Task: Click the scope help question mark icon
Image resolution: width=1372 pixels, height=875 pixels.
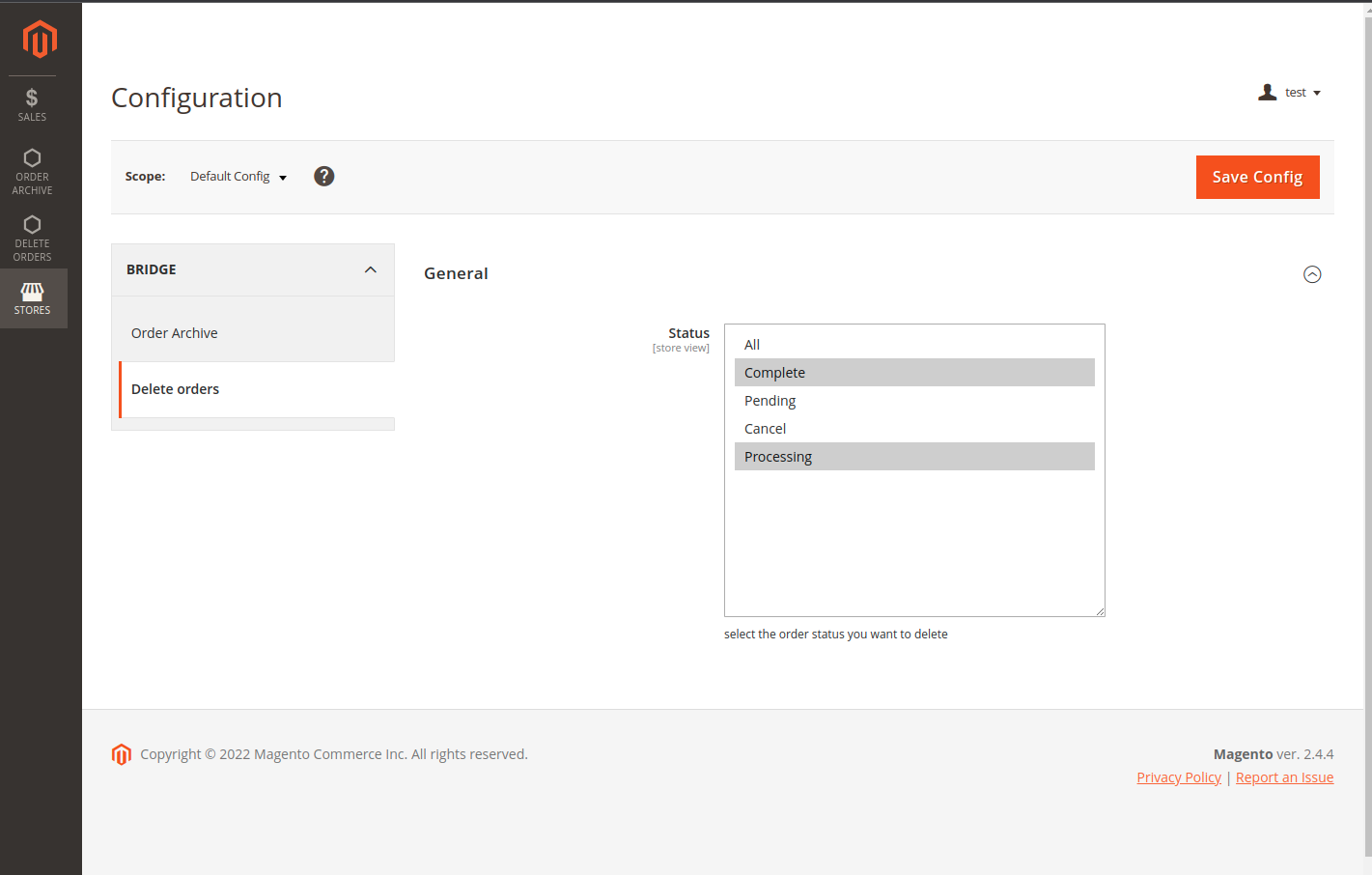Action: point(324,176)
